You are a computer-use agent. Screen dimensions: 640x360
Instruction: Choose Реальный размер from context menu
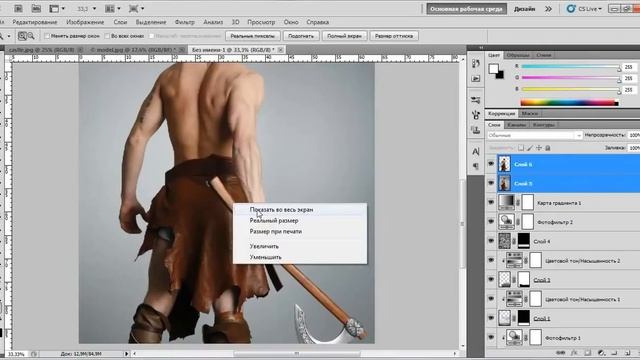pos(300,220)
